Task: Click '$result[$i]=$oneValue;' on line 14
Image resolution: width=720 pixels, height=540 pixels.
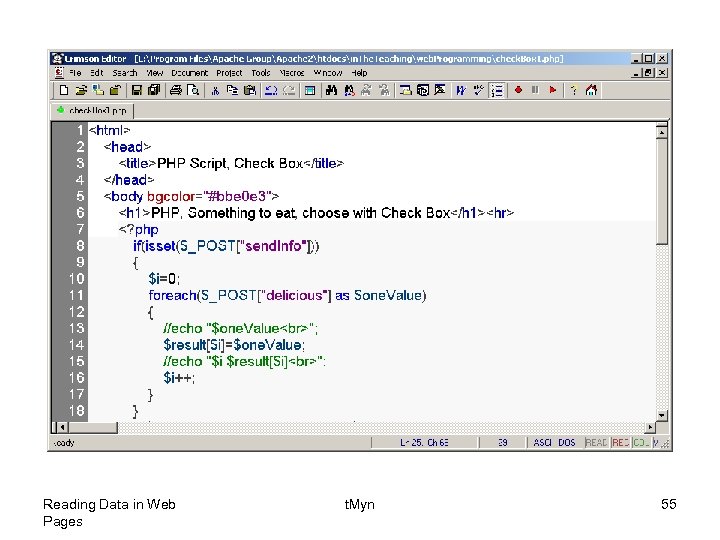Action: tap(234, 345)
